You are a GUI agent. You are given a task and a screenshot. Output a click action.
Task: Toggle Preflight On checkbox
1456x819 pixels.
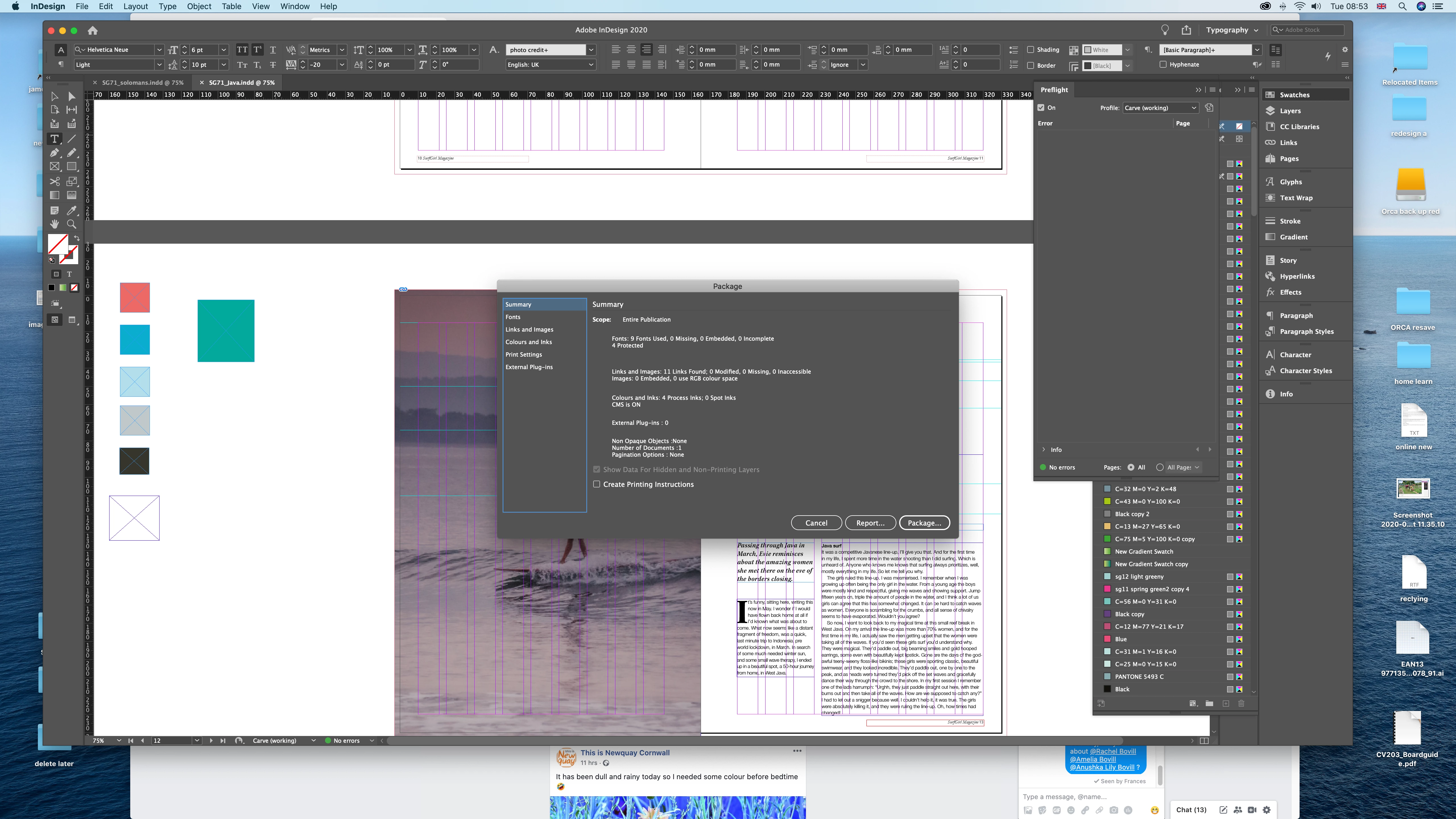(1041, 107)
